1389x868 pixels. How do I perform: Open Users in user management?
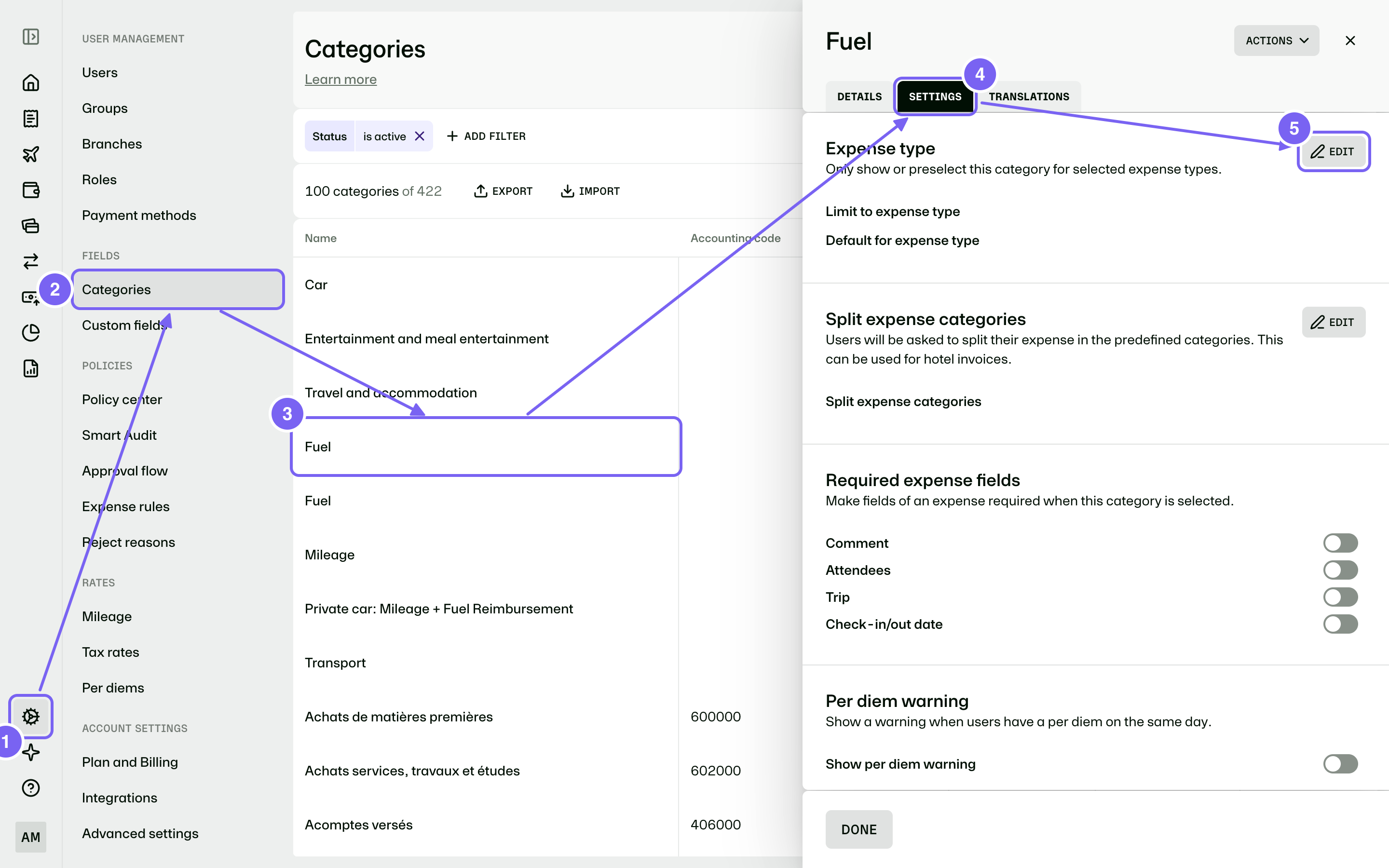pyautogui.click(x=100, y=72)
